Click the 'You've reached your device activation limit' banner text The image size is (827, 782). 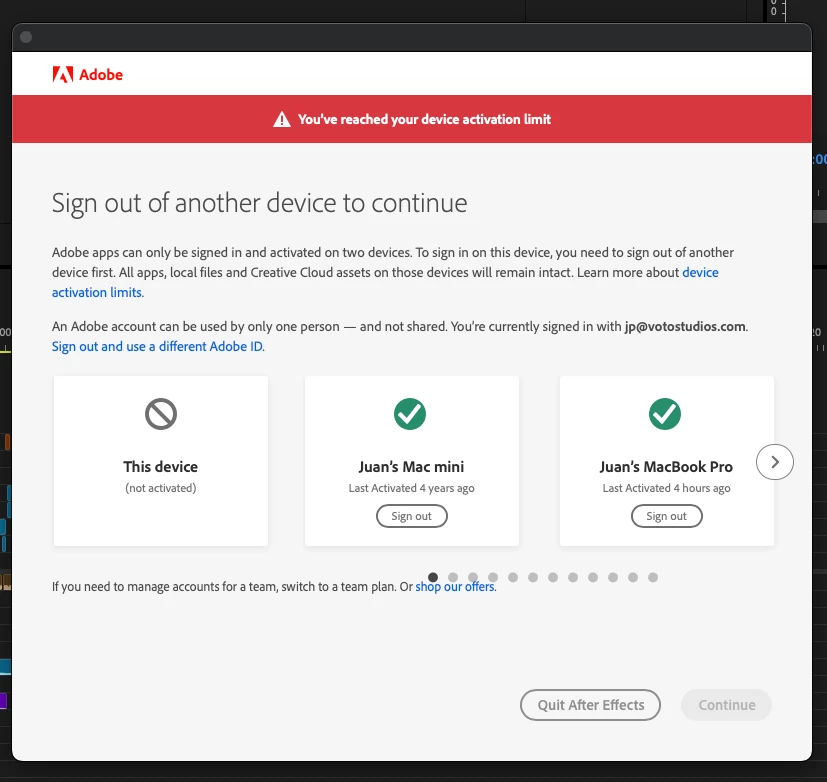(x=424, y=119)
